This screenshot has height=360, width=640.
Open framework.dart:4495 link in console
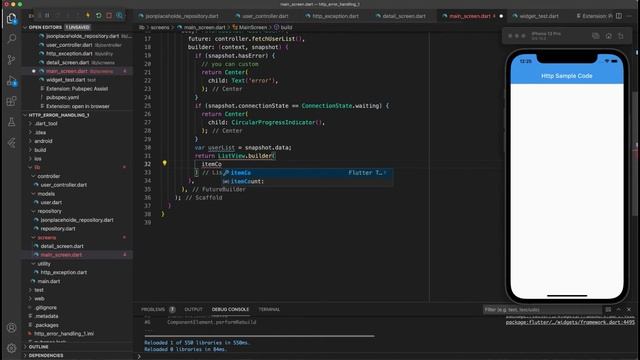570,322
